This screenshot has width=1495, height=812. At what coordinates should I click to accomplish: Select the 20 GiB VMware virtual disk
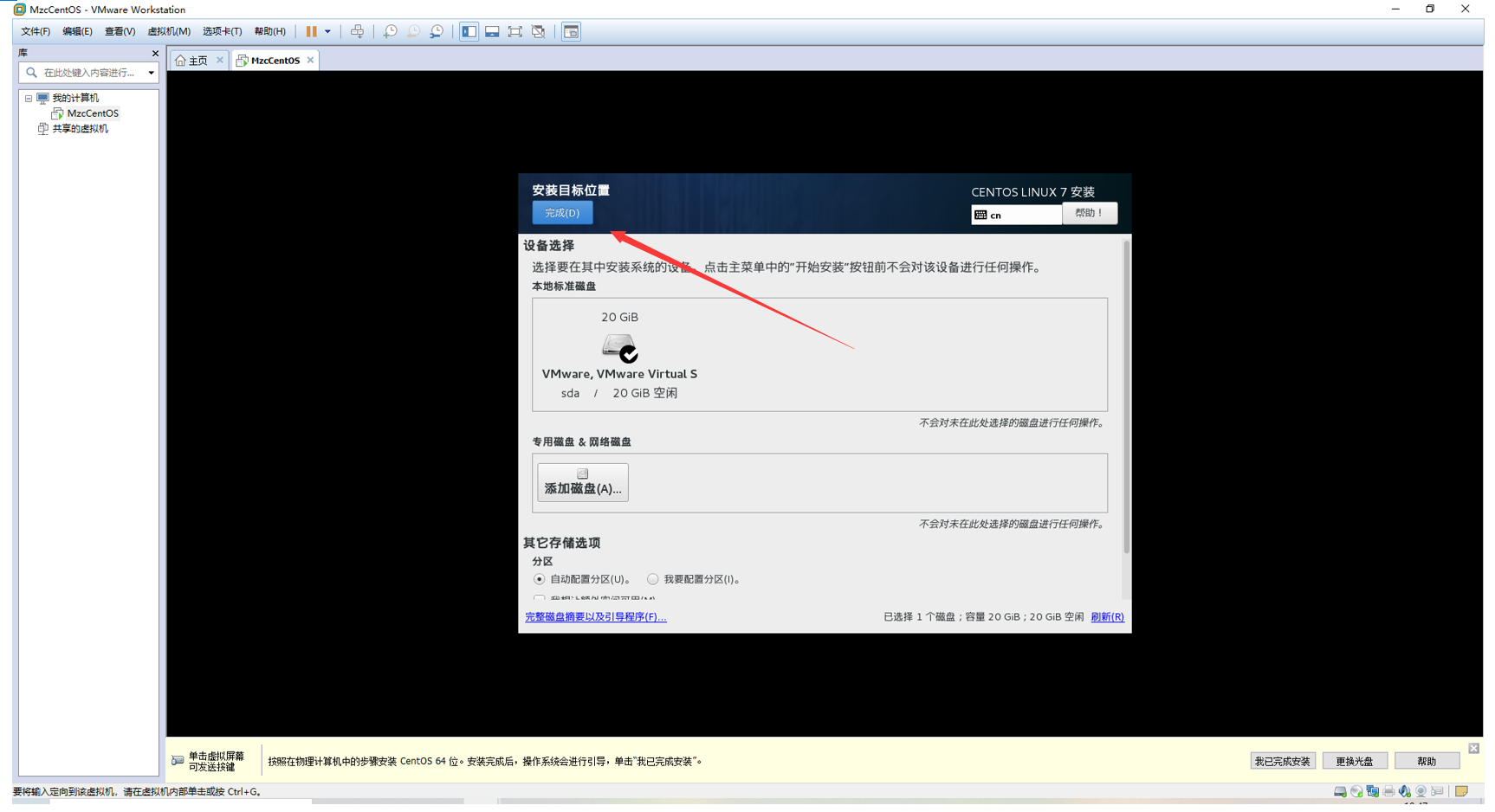619,355
